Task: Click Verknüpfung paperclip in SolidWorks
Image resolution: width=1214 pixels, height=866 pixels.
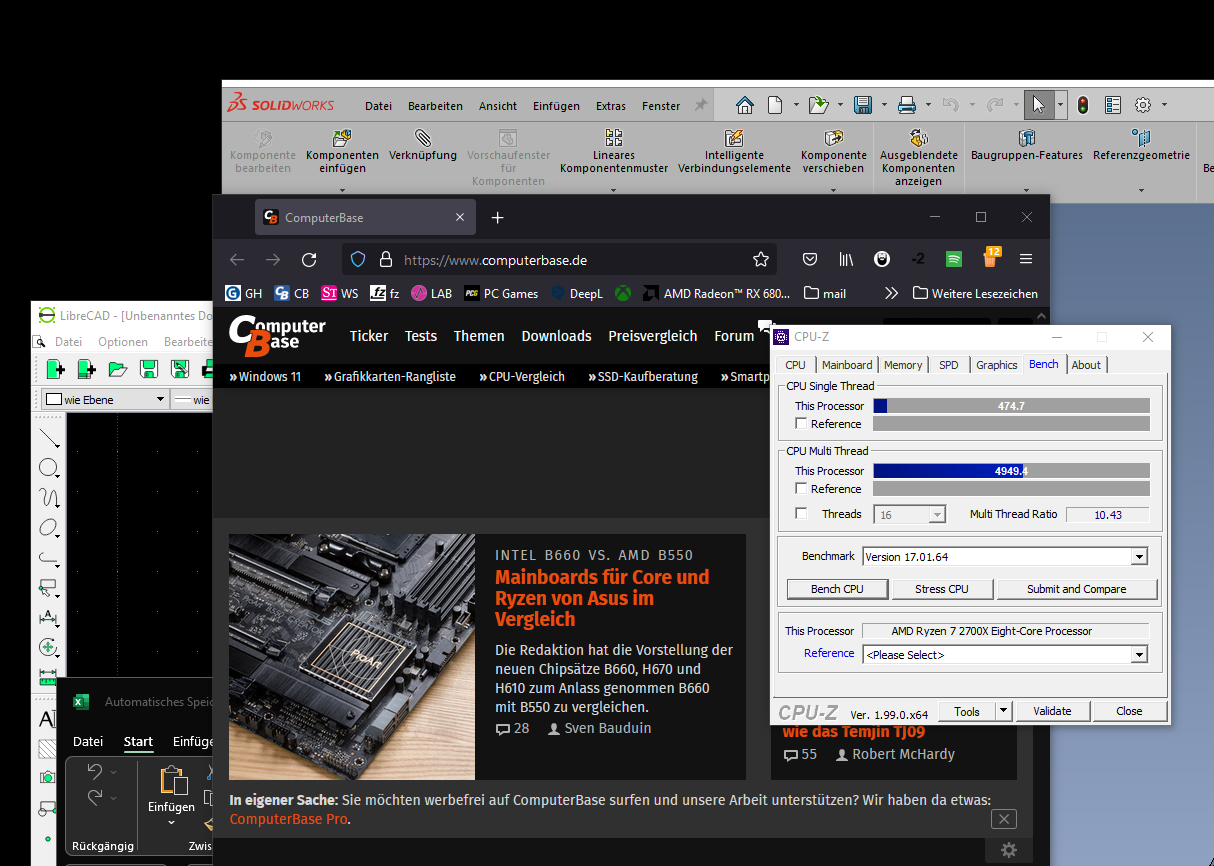Action: (422, 145)
